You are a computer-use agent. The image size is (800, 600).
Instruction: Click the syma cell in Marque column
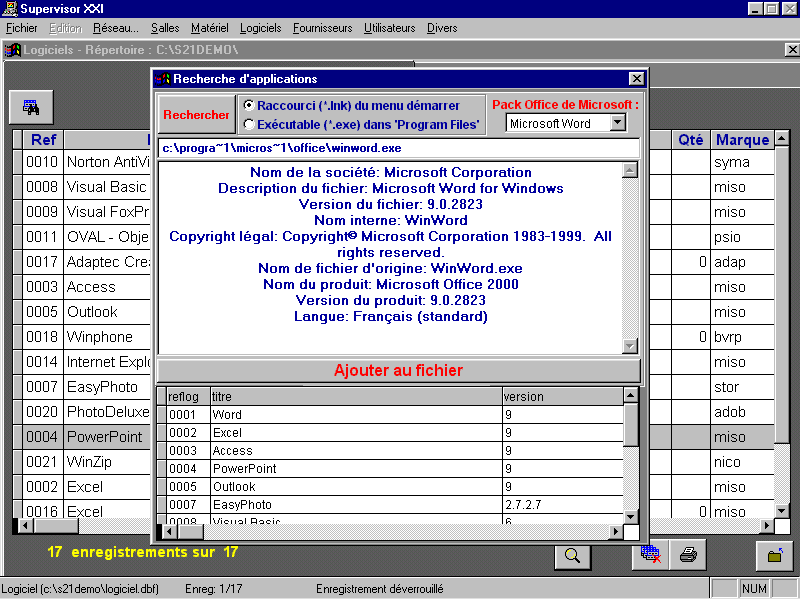742,162
